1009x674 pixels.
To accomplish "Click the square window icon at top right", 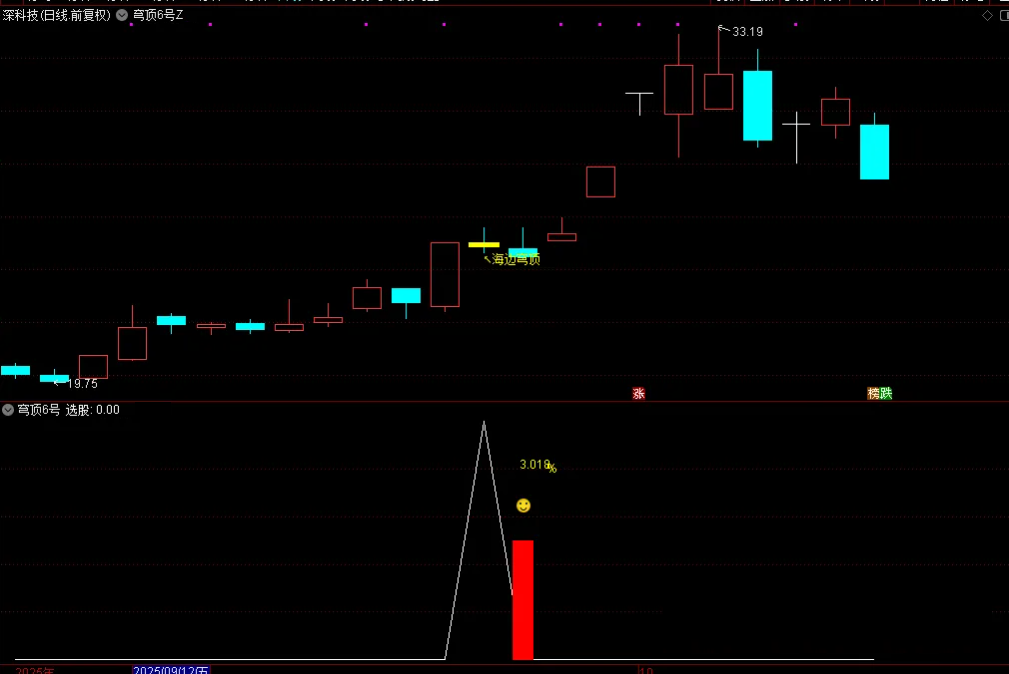I will click(1004, 15).
